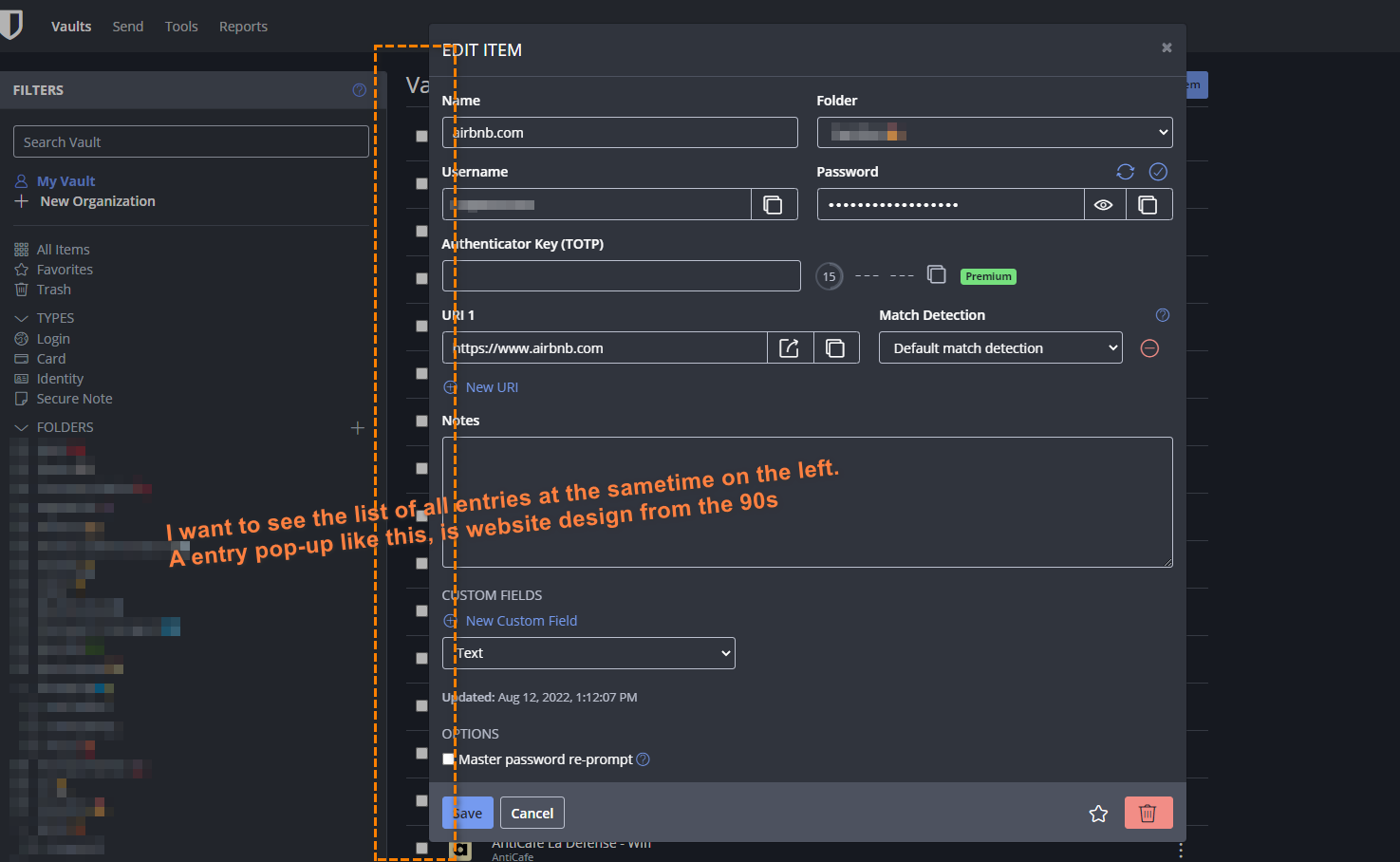Click the Updated Aug 12, 2022 timestamp
The height and width of the screenshot is (862, 1400).
click(x=539, y=698)
